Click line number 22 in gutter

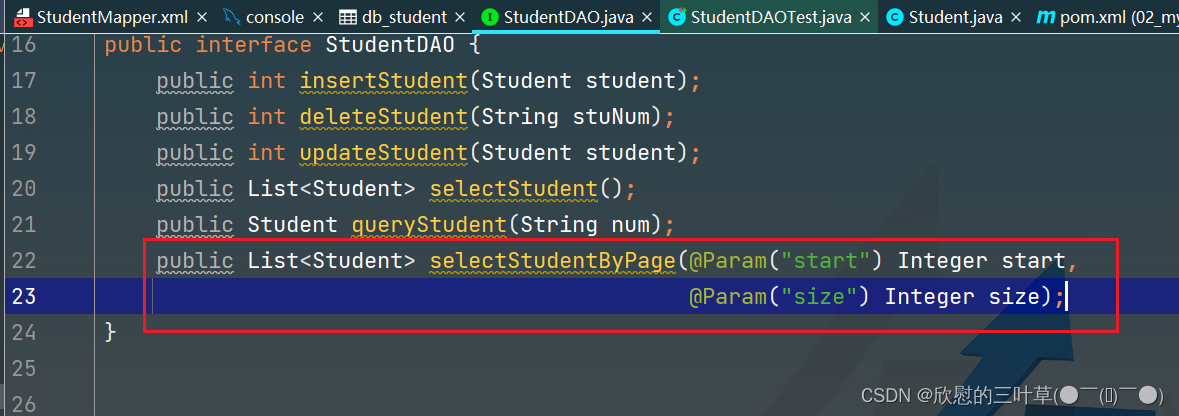click(x=24, y=261)
